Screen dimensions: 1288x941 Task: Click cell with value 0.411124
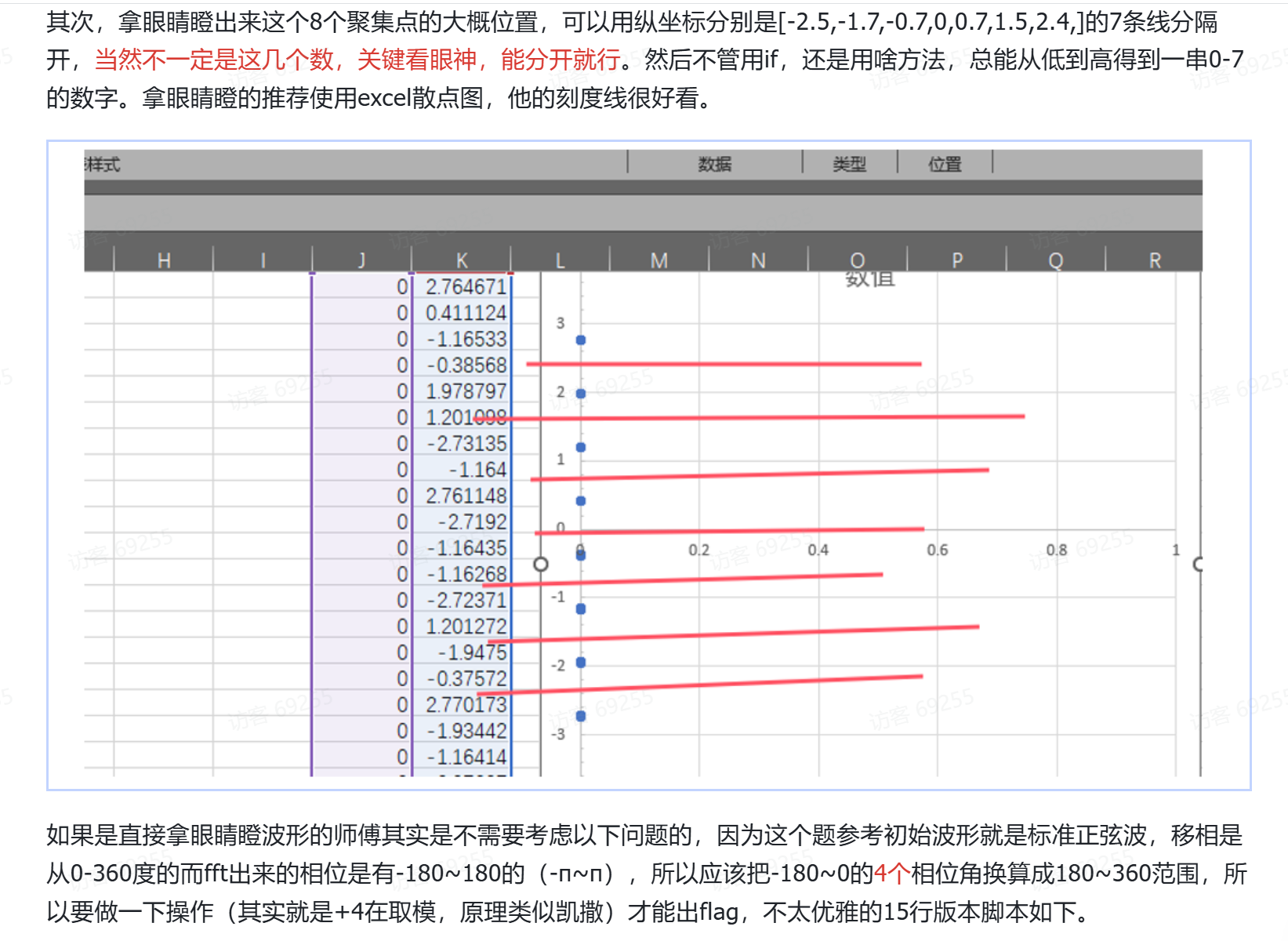(x=466, y=313)
